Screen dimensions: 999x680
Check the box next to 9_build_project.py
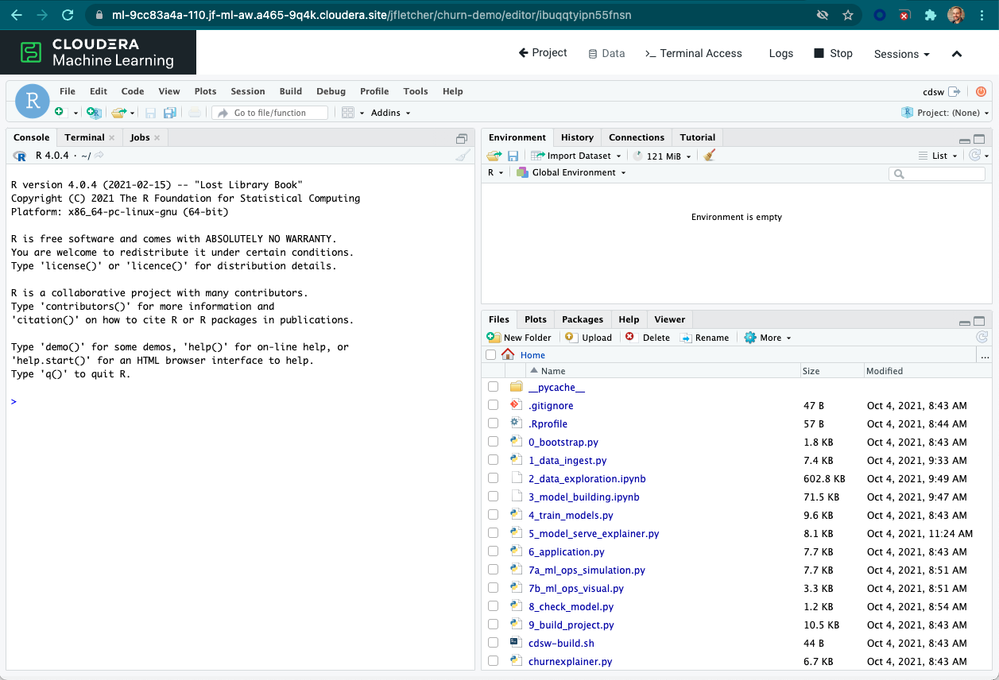tap(493, 625)
